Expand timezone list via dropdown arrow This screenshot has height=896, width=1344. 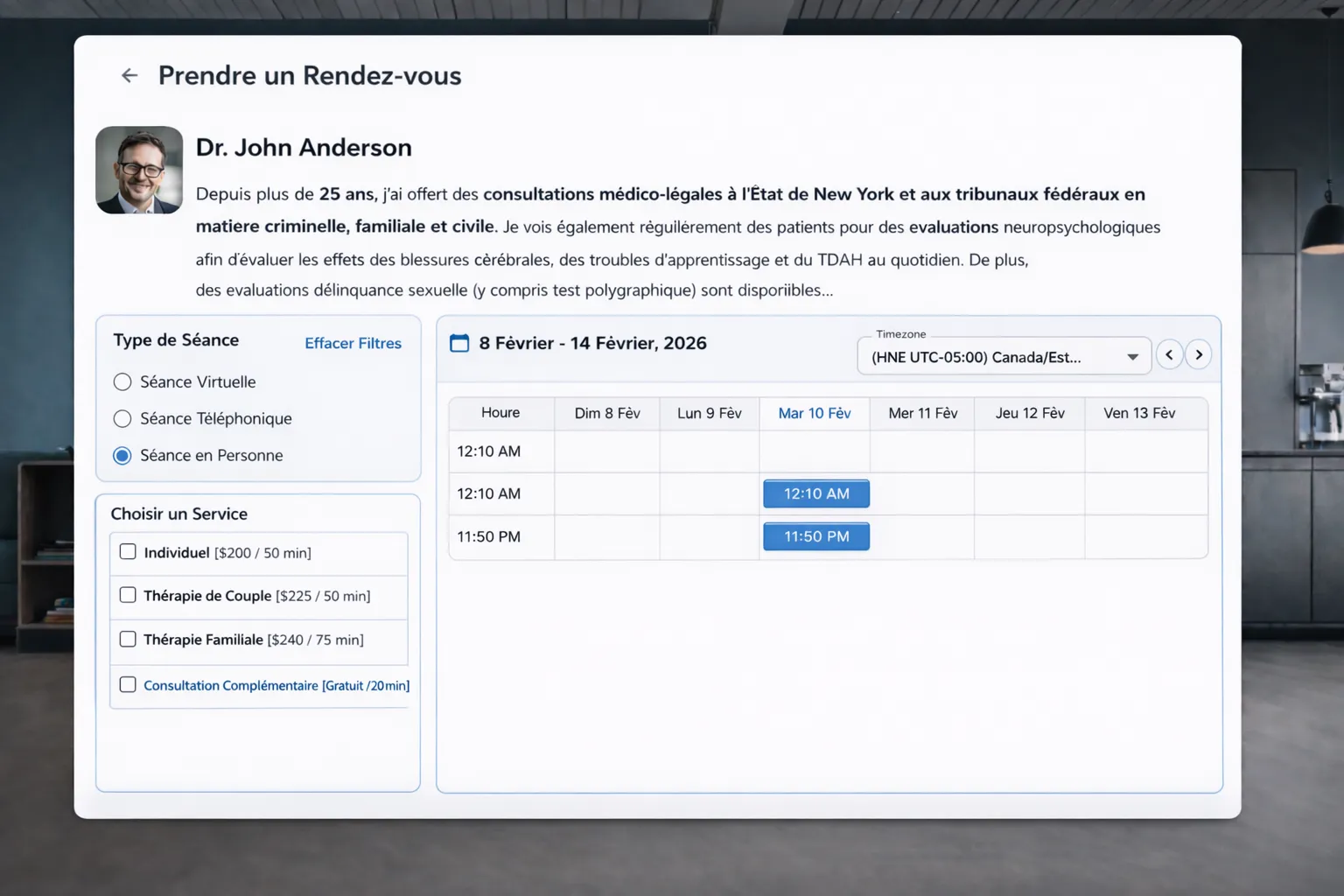coord(1132,357)
